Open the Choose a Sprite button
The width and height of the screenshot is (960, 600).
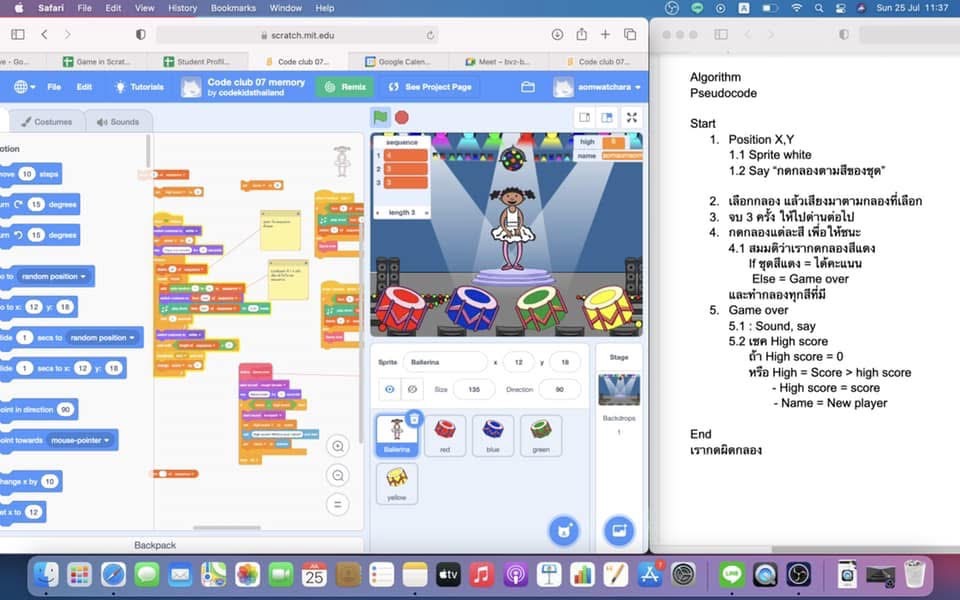click(564, 531)
